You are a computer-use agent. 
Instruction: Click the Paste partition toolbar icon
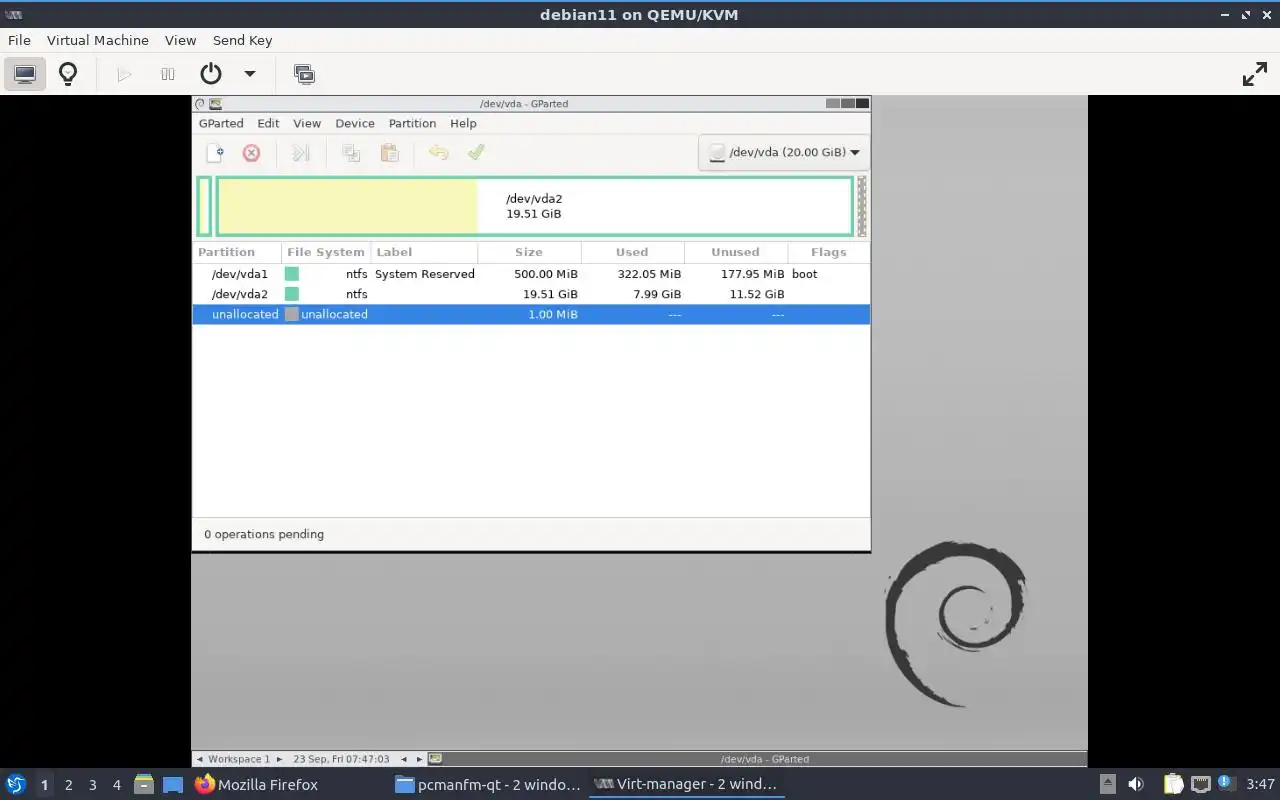click(389, 152)
